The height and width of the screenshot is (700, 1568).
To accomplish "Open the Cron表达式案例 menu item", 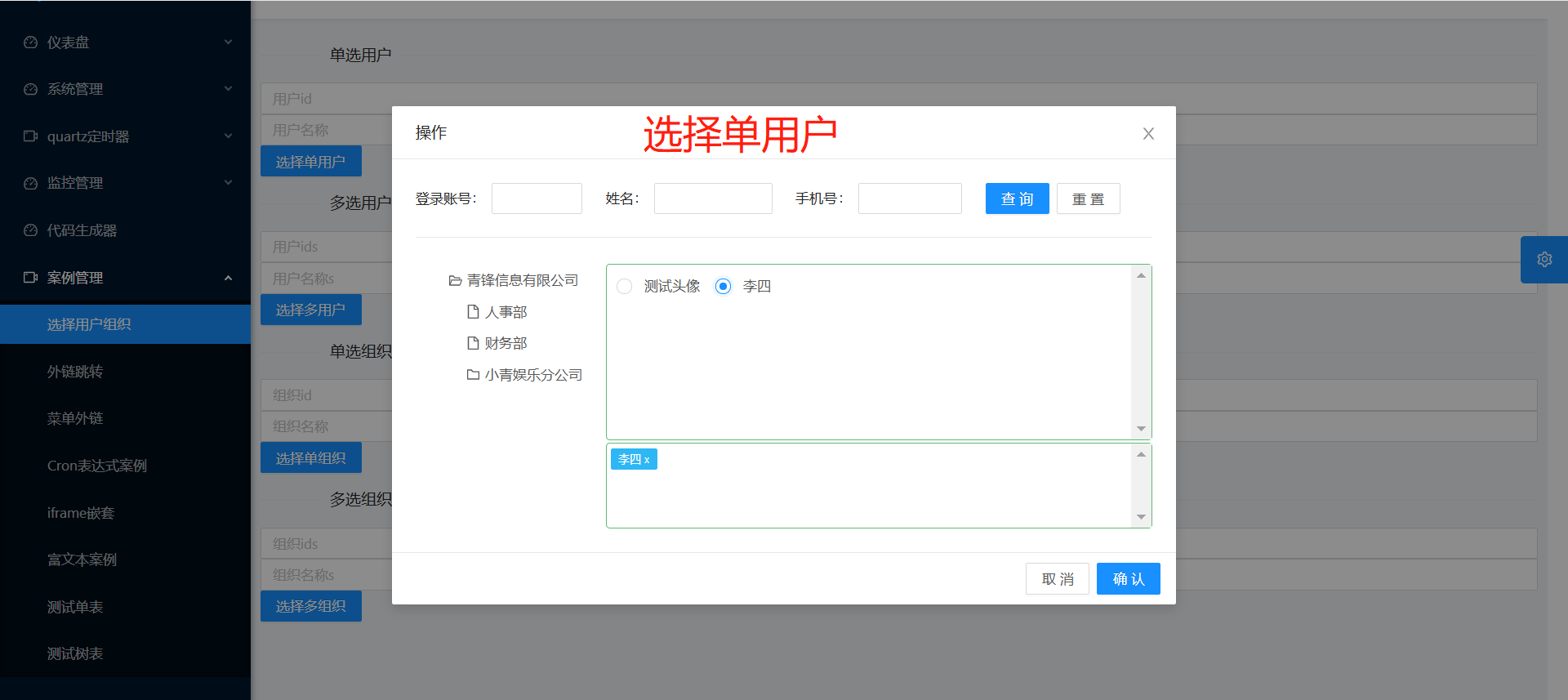I will coord(125,466).
